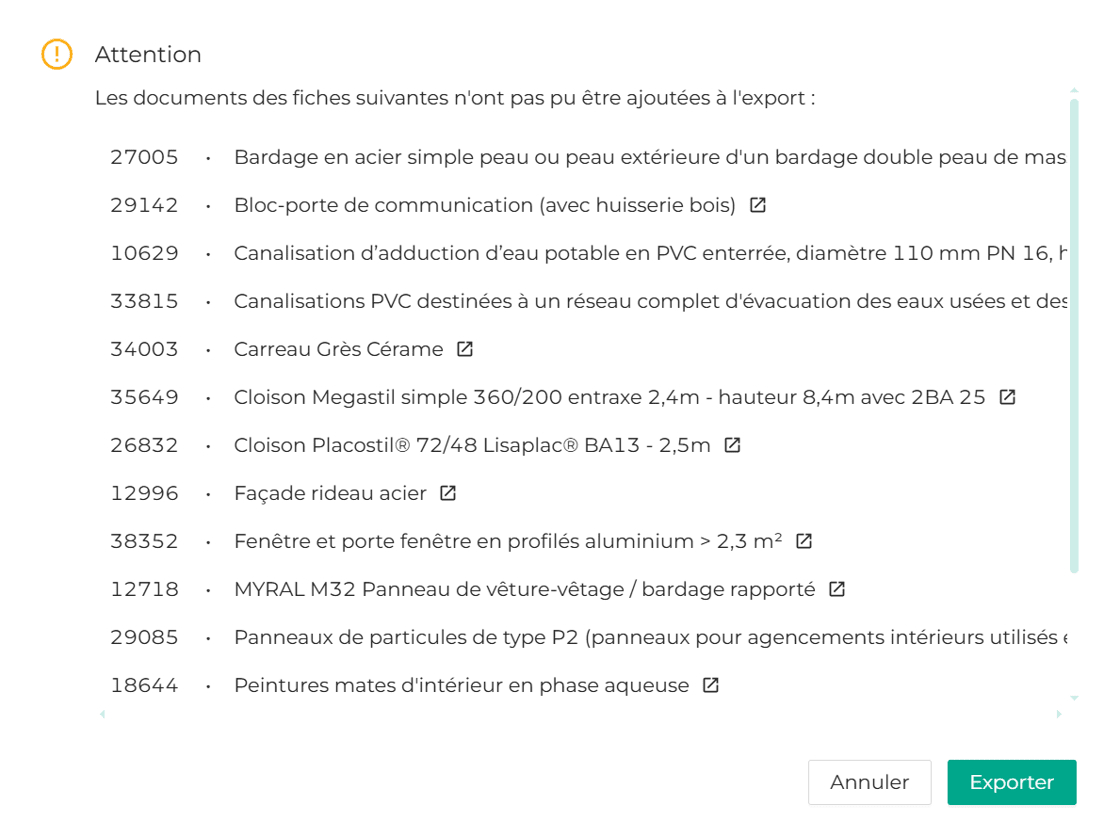Click the vertical scrollbar thumb

pos(1074,335)
